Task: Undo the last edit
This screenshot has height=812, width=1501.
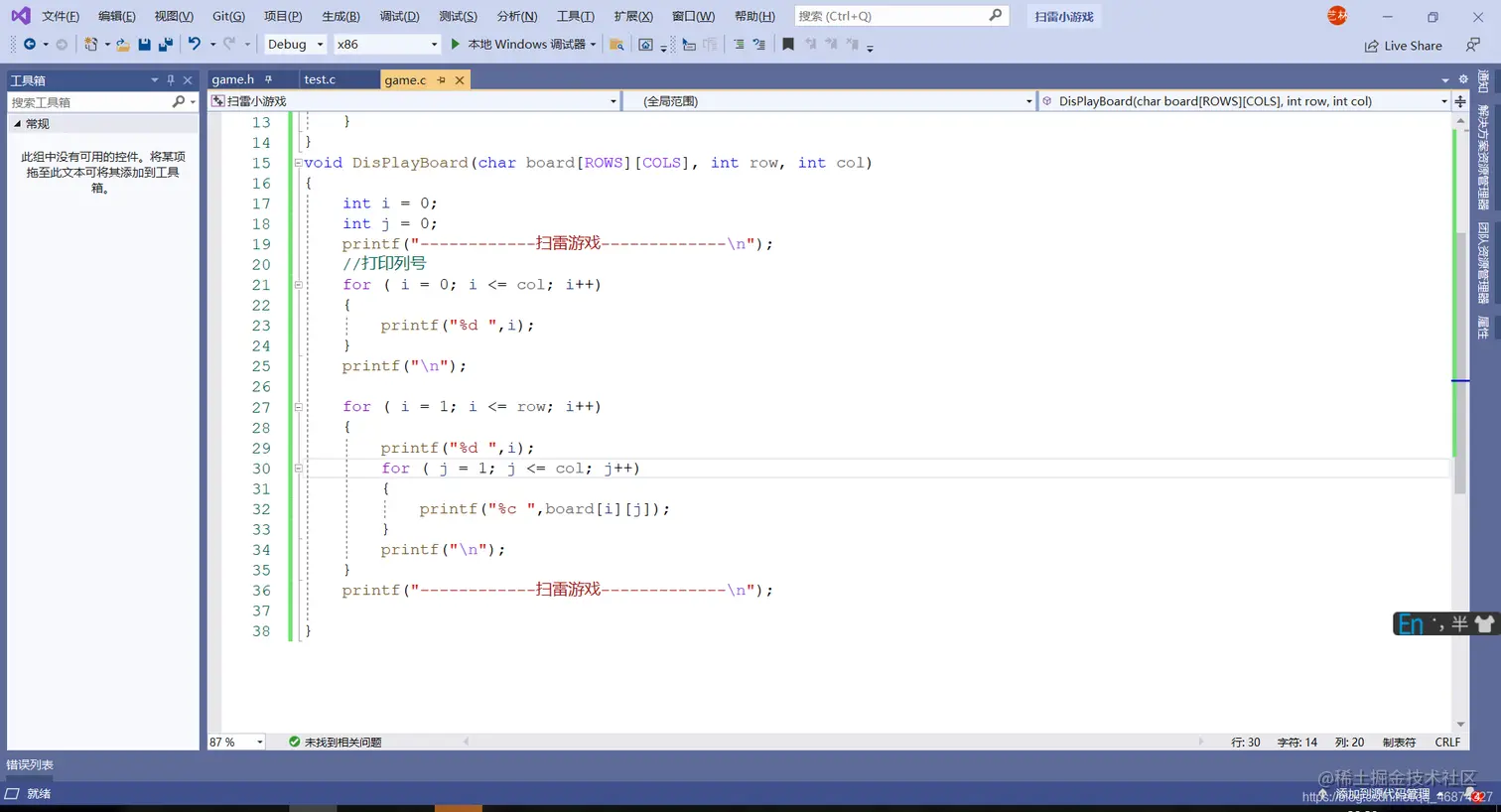Action: pyautogui.click(x=195, y=44)
